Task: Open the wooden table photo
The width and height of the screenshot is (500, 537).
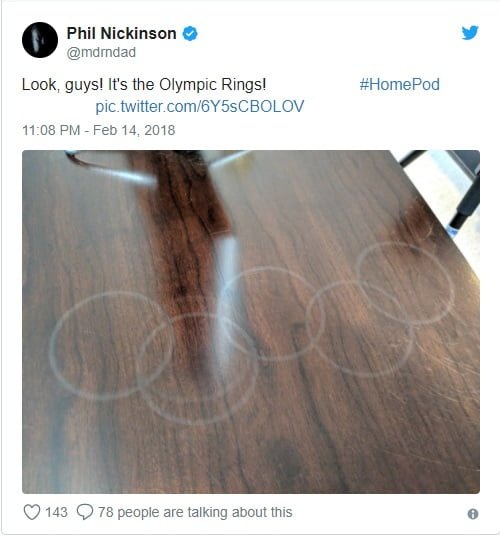Action: click(x=251, y=322)
